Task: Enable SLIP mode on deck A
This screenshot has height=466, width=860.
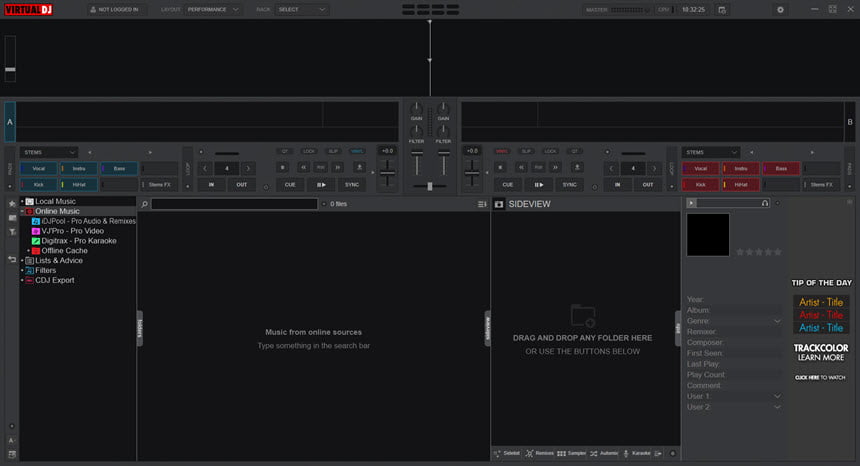Action: click(333, 151)
